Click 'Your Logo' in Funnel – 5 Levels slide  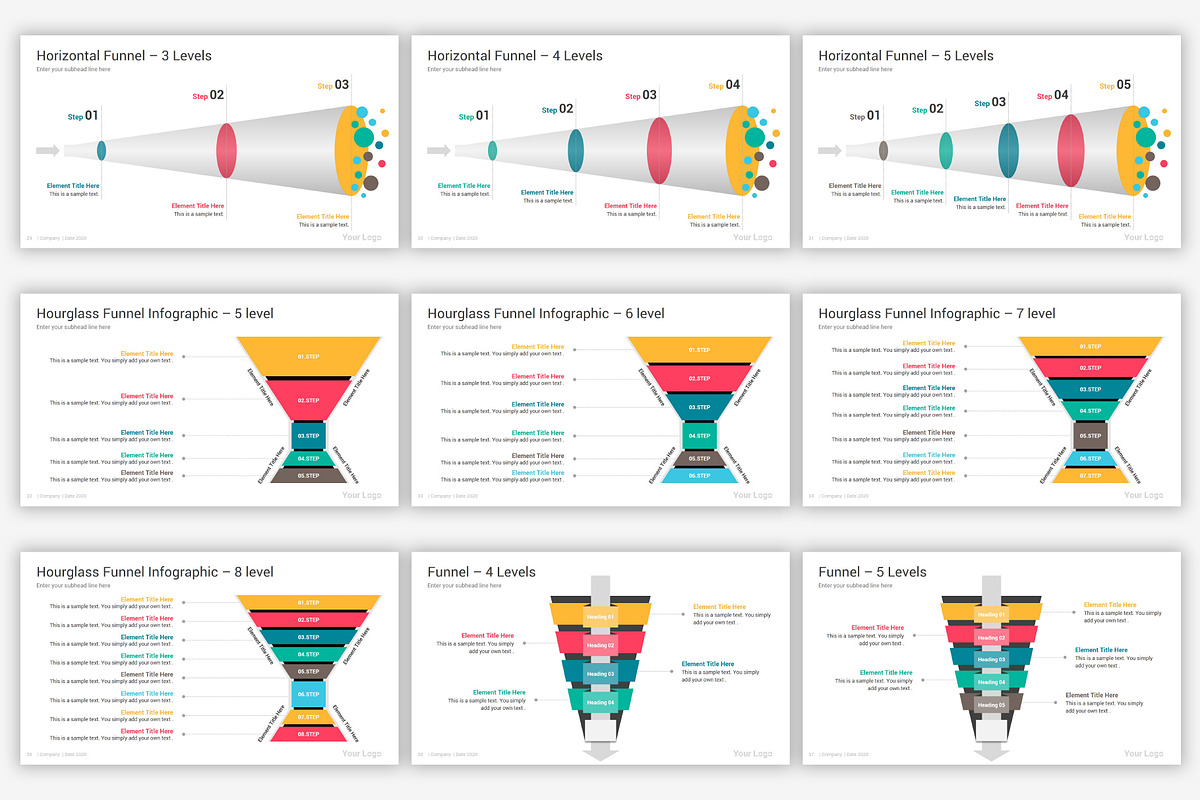click(1143, 754)
